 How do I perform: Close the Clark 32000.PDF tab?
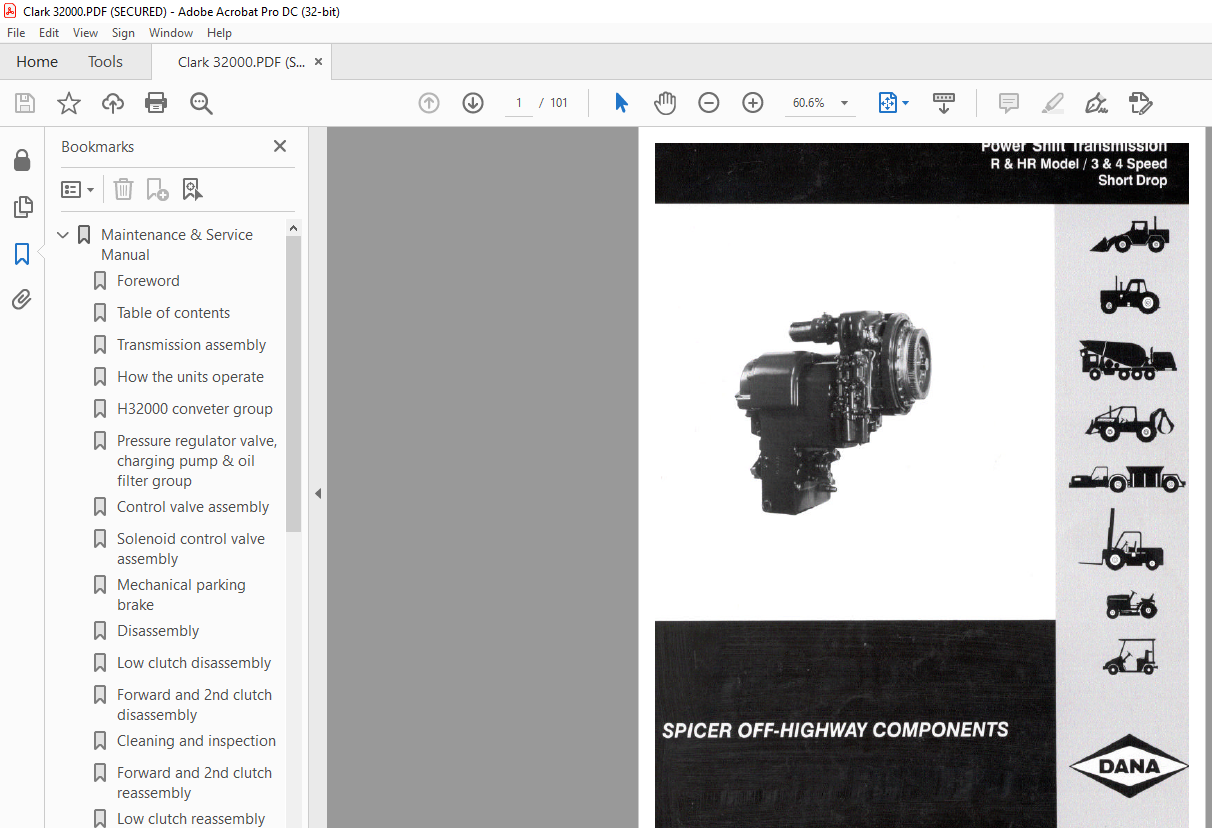coord(318,62)
